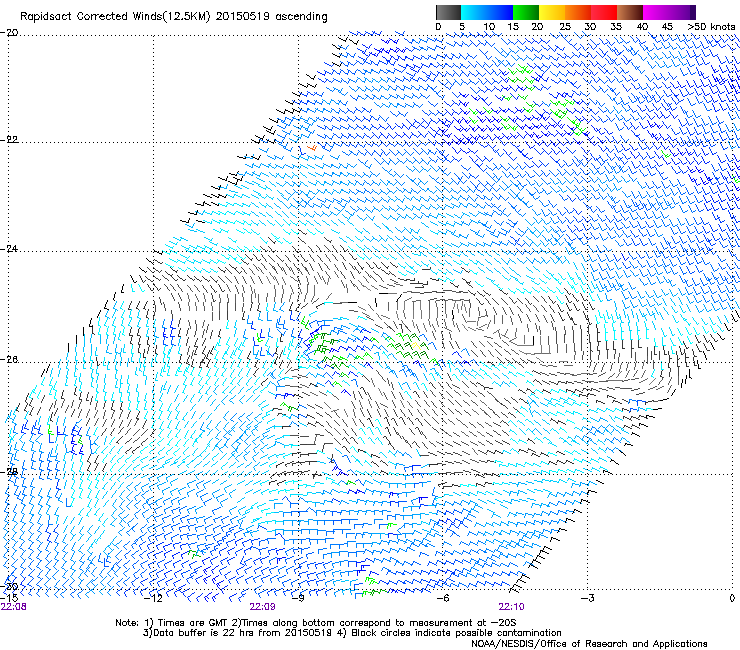The image size is (740, 650).
Task: Click the '>50 knots' legend label
Action: (x=711, y=27)
